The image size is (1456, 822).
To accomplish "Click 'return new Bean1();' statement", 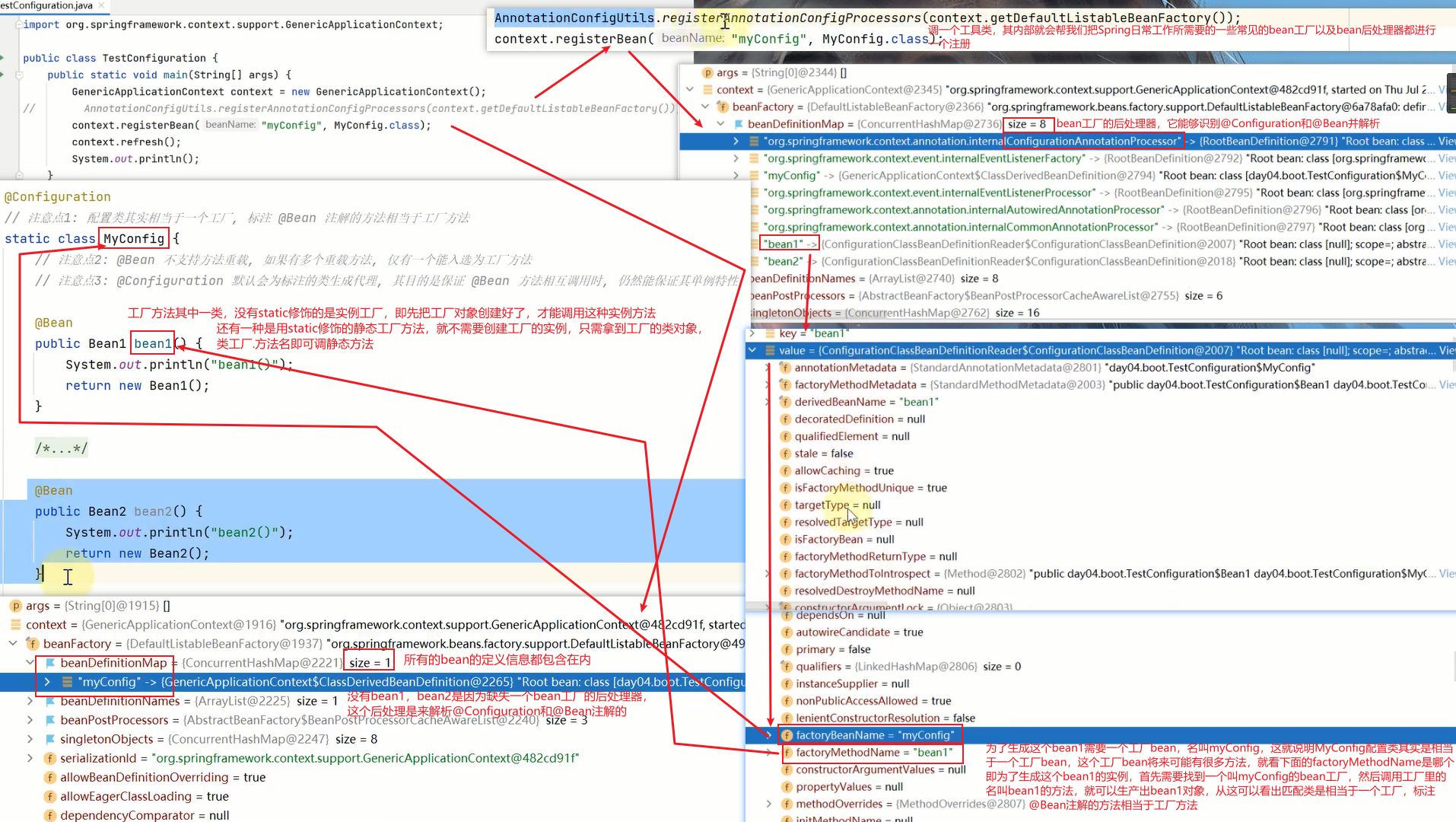I will click(x=137, y=386).
